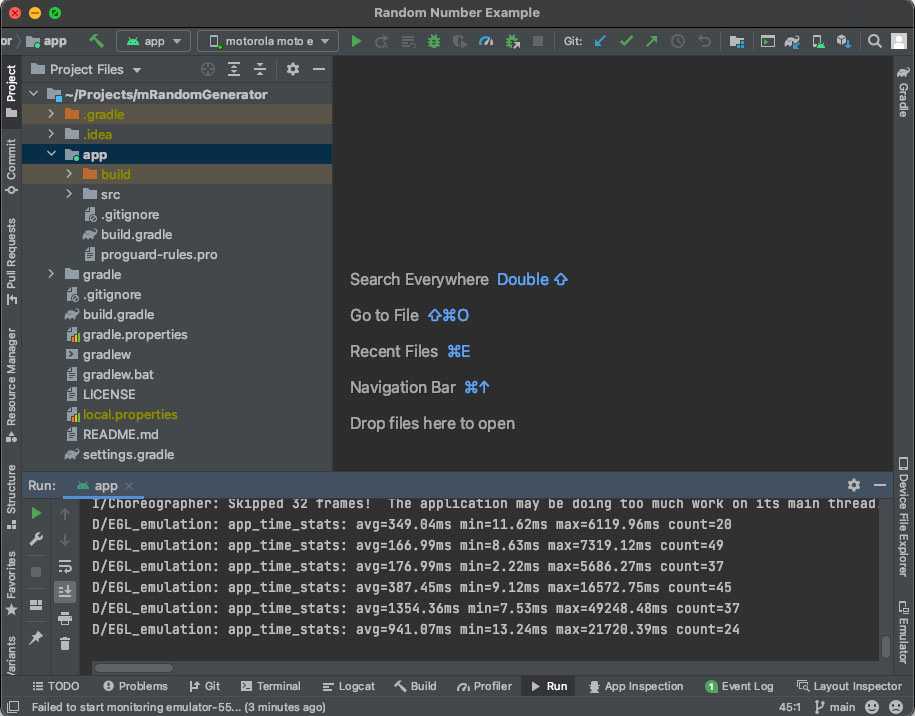Viewport: 915px width, 716px height.
Task: Click the main Git branch widget
Action: click(835, 707)
